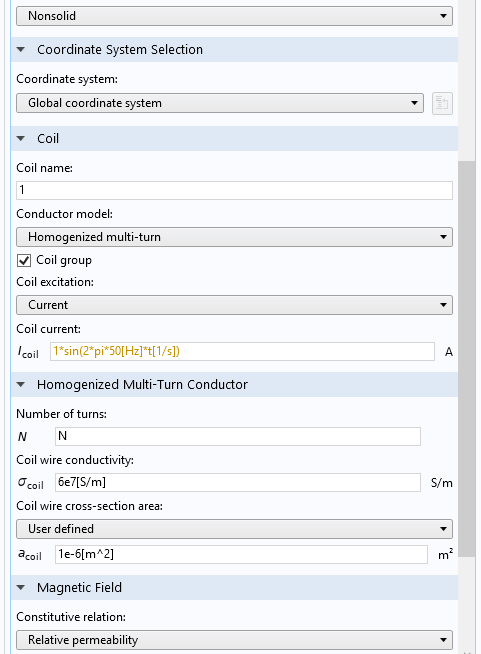Click the Coil current expression field
This screenshot has width=481, height=654.
242,352
